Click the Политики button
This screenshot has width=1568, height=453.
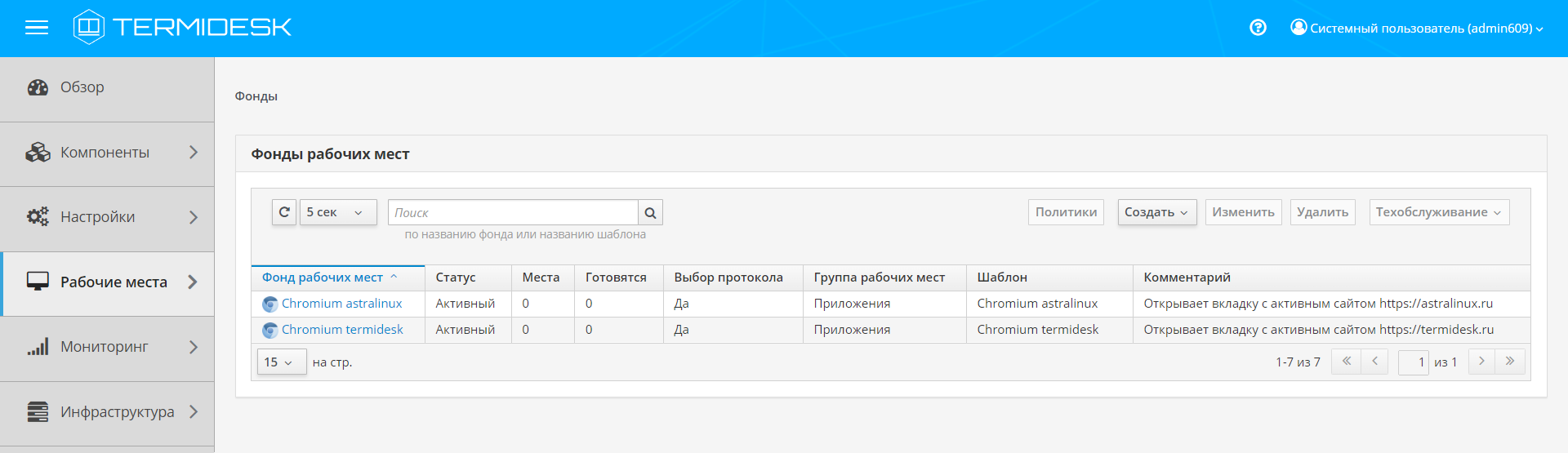click(1066, 212)
